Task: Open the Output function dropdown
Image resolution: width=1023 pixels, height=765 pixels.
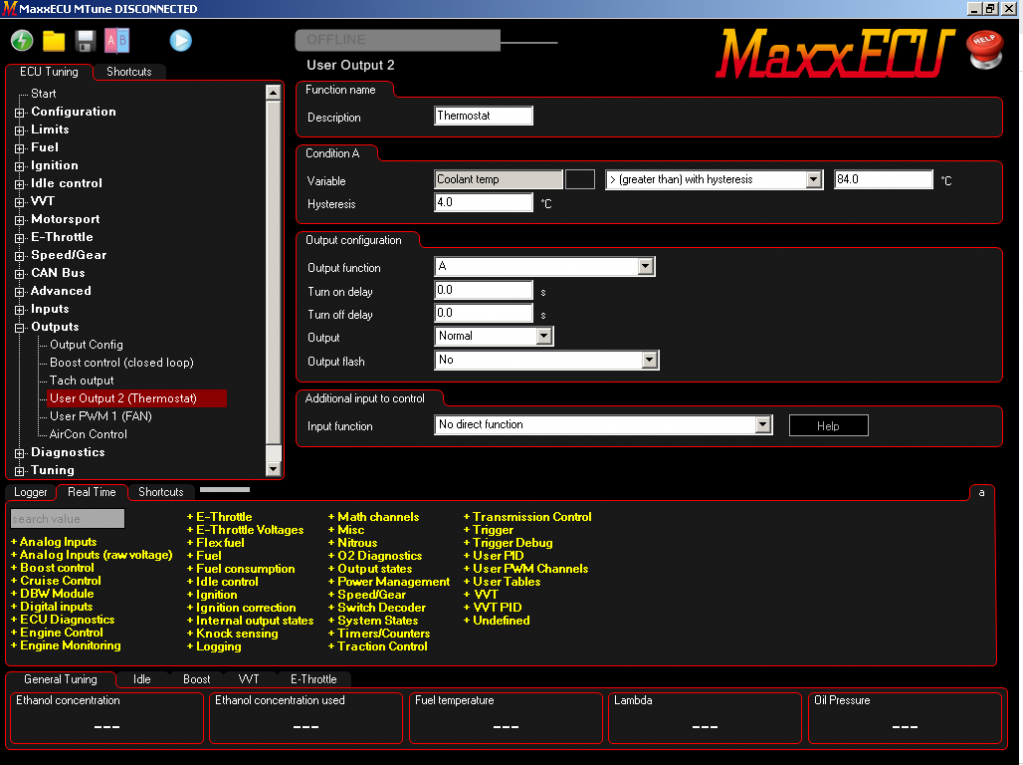Action: pos(645,266)
